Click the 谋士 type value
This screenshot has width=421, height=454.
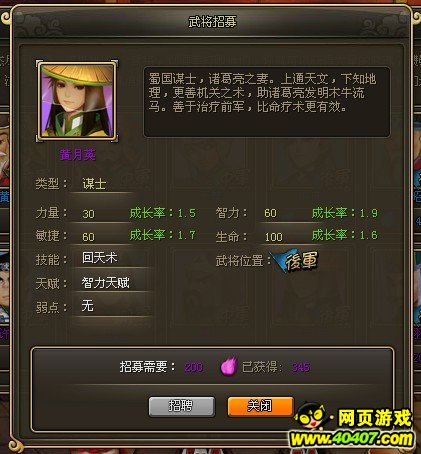pos(94,184)
